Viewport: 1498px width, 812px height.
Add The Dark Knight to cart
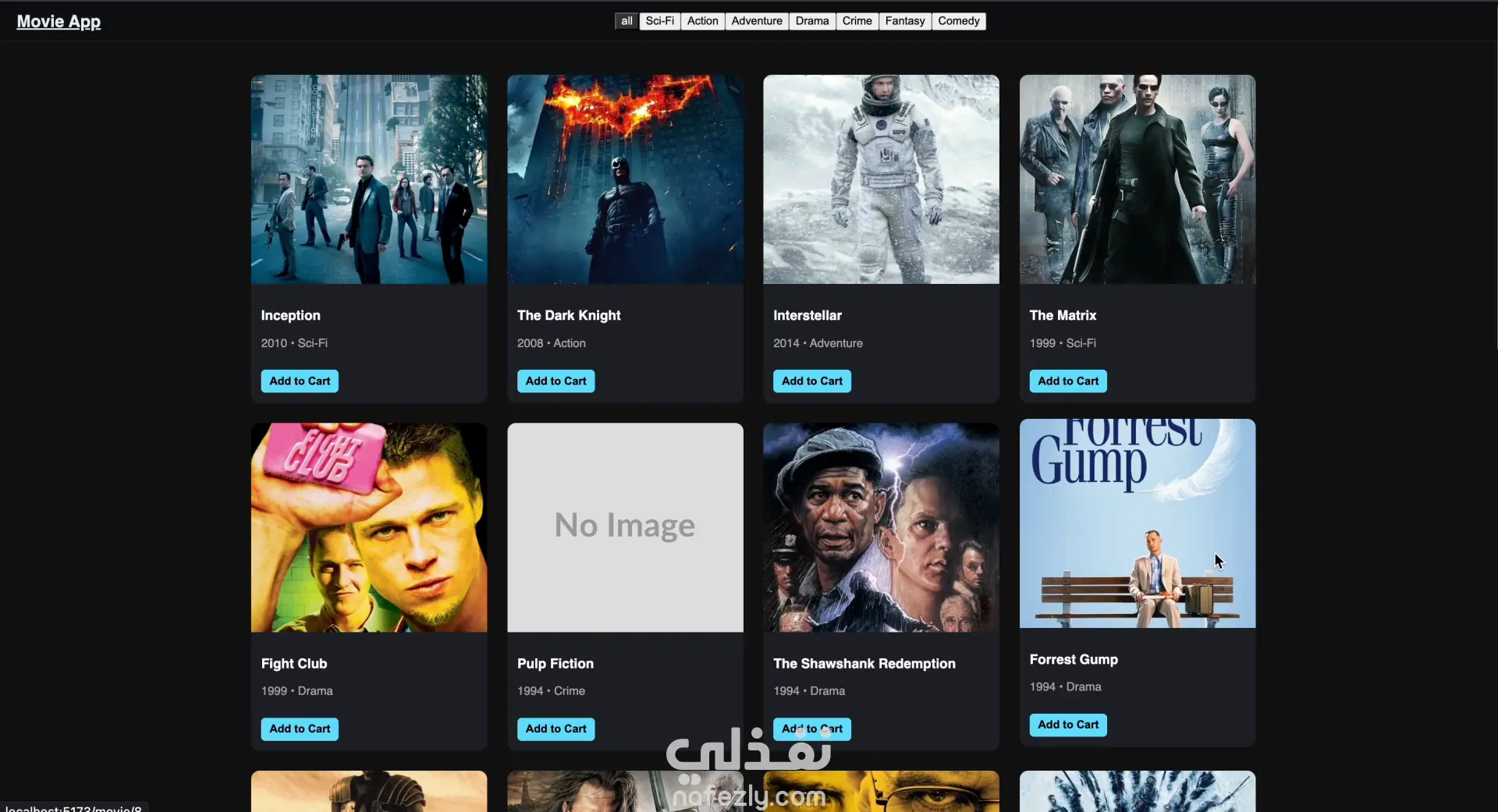(556, 381)
